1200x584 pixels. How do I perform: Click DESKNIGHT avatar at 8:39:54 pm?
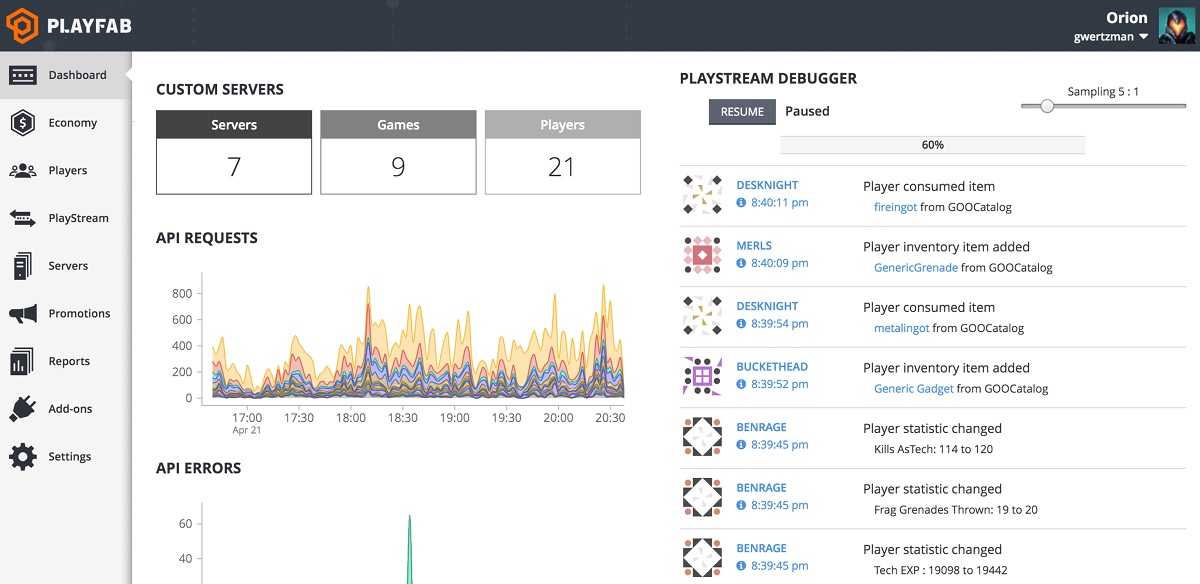(x=703, y=315)
